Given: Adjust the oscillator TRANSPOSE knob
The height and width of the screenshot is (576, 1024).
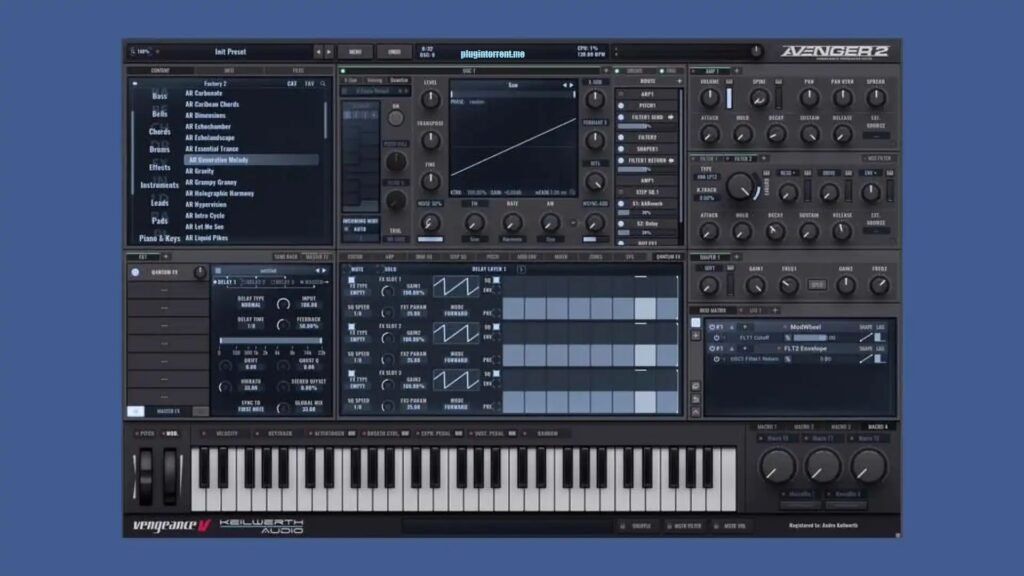Looking at the screenshot, I should point(430,140).
